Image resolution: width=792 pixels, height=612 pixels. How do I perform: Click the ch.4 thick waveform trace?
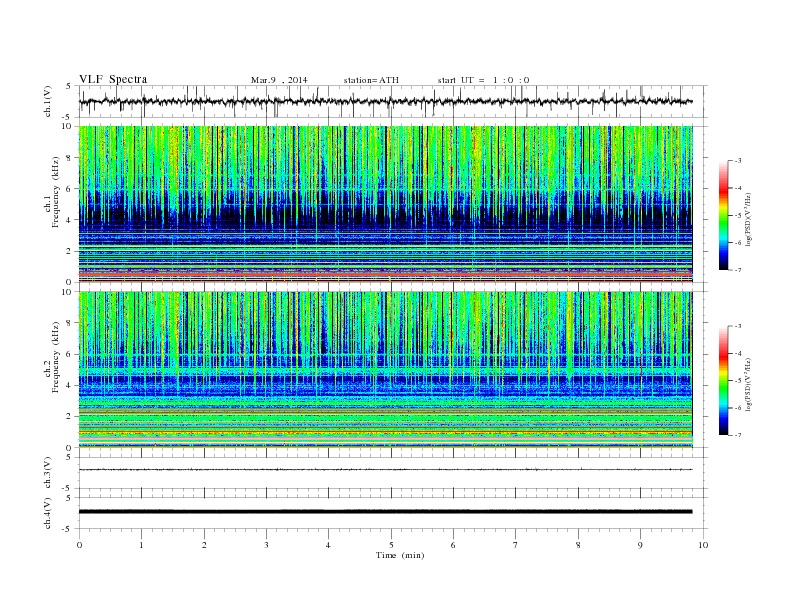tap(385, 512)
